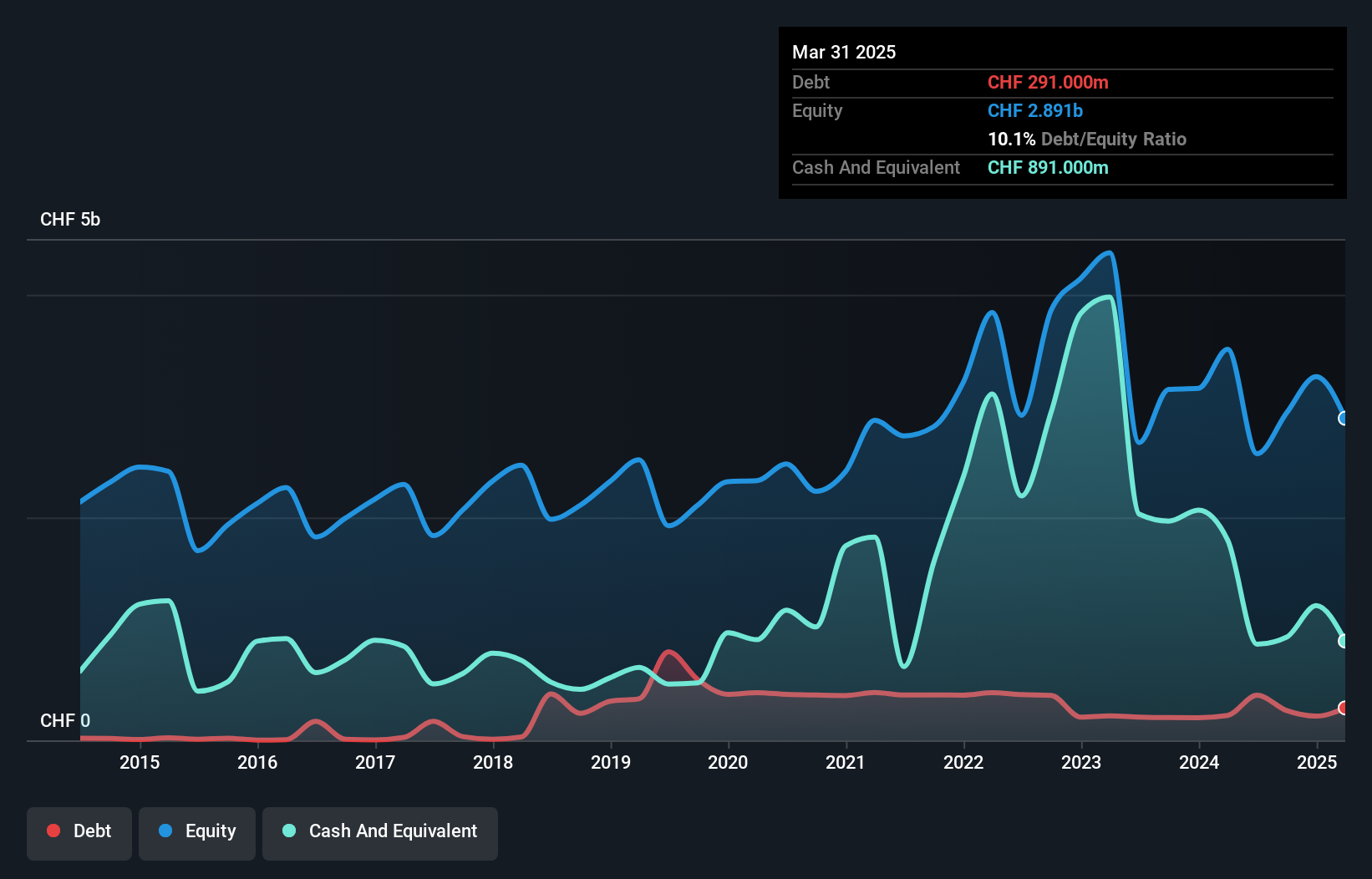The width and height of the screenshot is (1372, 879).
Task: Click the CHF 2.891b Equity value
Action: (x=1035, y=110)
